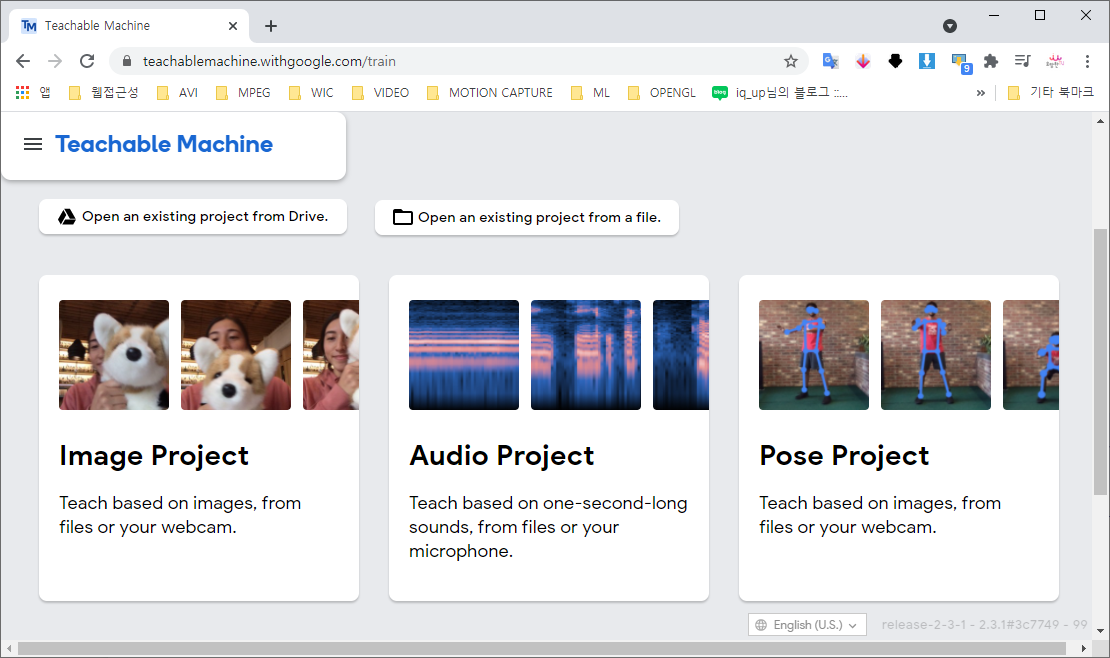Select the Pose Project heading

pos(845,455)
